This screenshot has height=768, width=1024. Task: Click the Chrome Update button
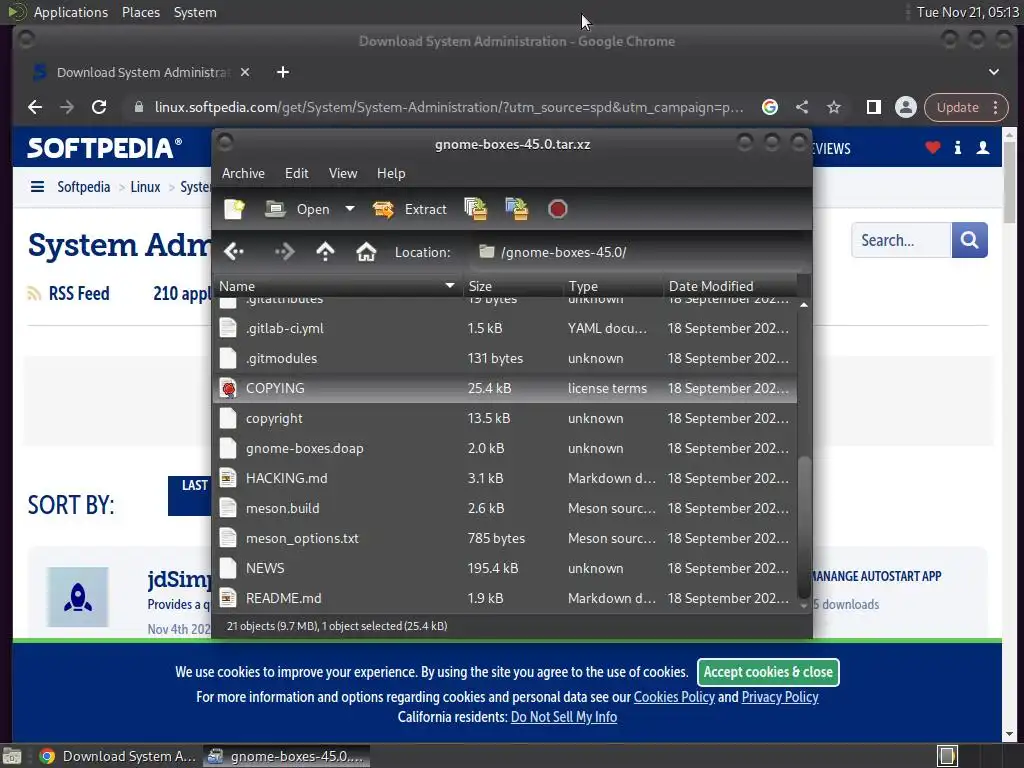point(957,107)
